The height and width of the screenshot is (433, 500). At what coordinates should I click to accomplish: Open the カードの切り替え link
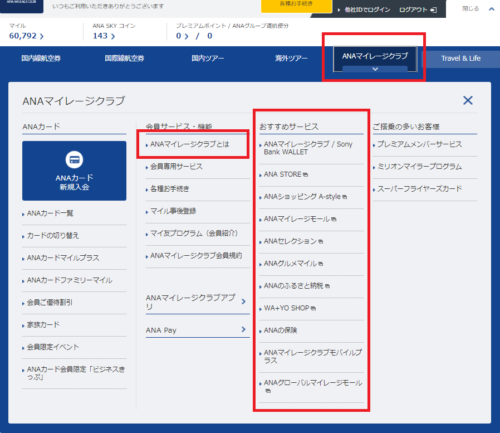[53, 236]
